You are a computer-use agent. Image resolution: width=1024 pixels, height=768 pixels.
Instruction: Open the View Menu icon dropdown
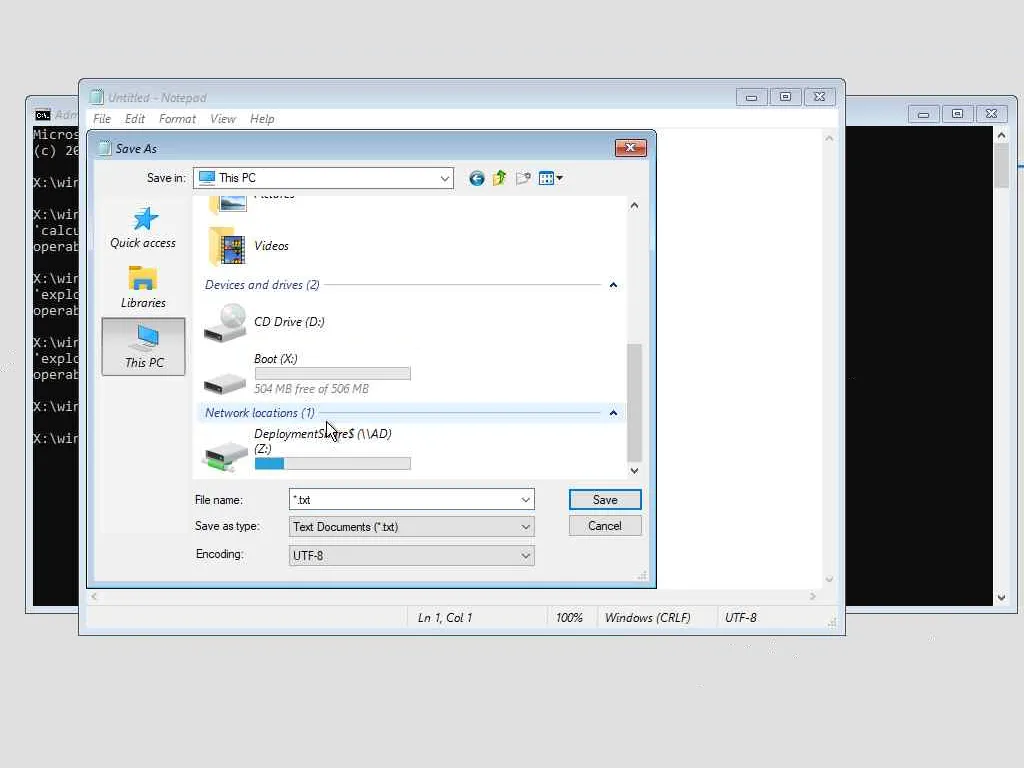tap(551, 178)
